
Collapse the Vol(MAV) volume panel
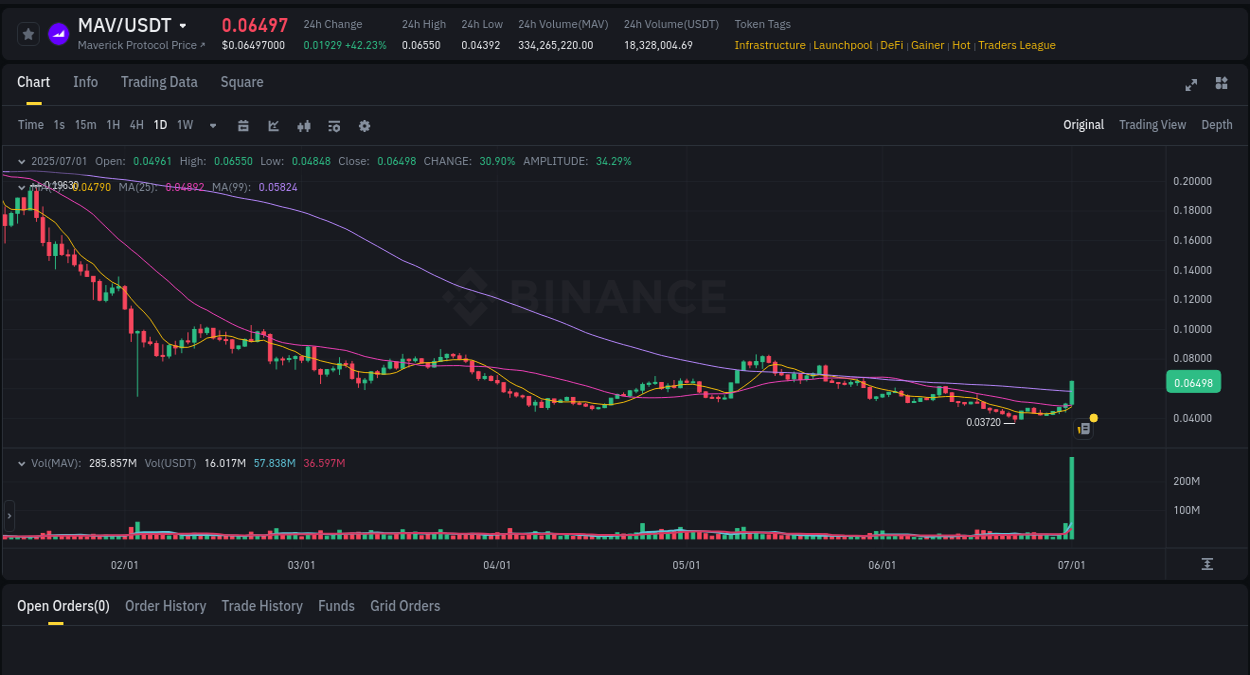pos(21,463)
